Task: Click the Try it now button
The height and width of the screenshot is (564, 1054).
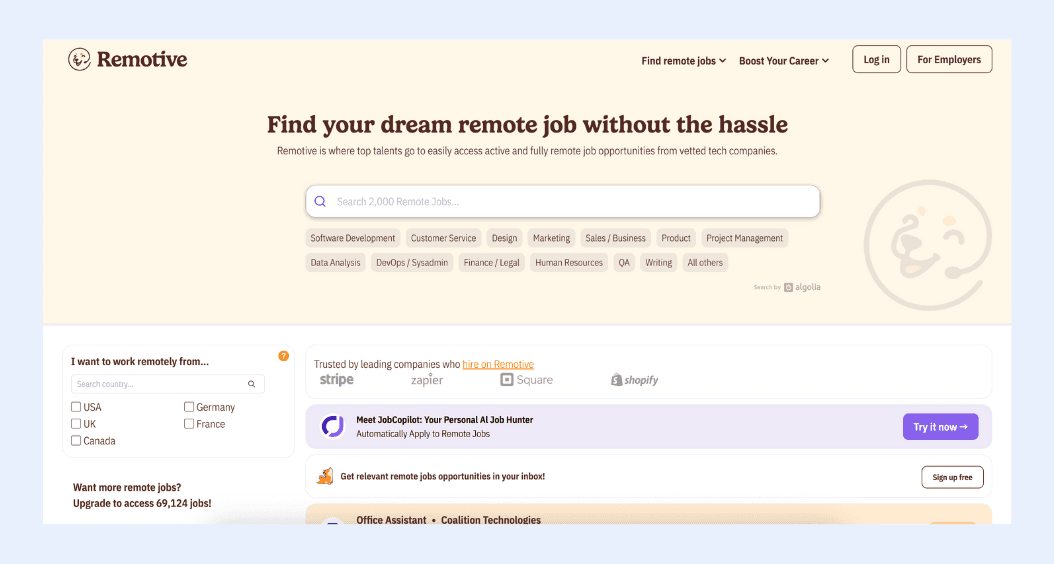Action: (940, 427)
